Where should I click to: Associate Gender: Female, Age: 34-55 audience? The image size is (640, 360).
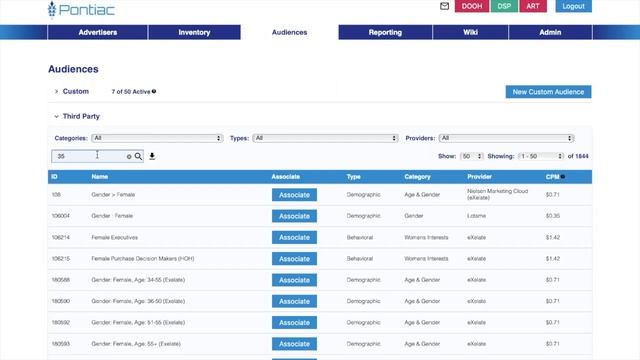(x=294, y=280)
